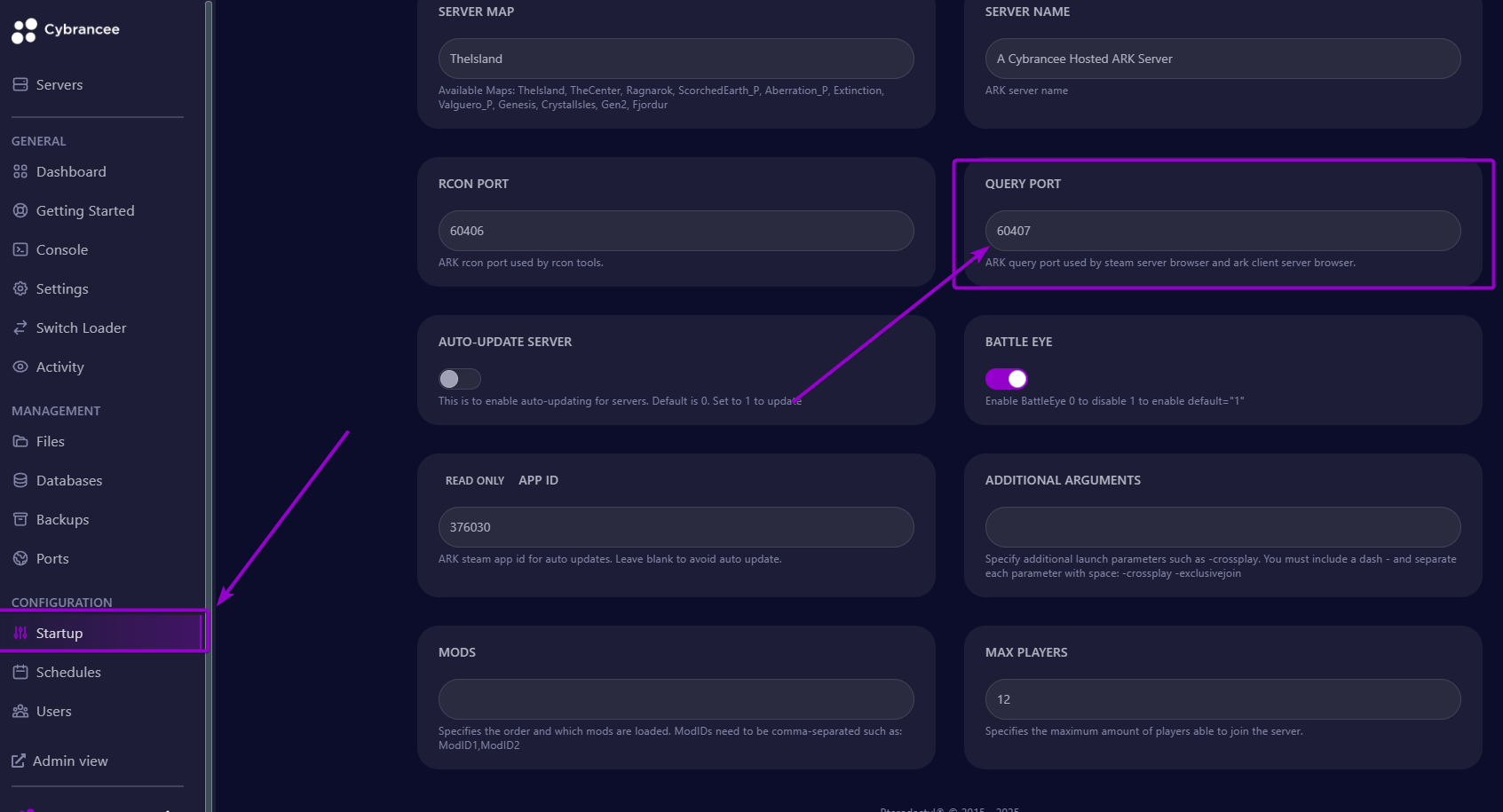The width and height of the screenshot is (1503, 812).
Task: Click the Additional Arguments text box
Action: tap(1222, 527)
